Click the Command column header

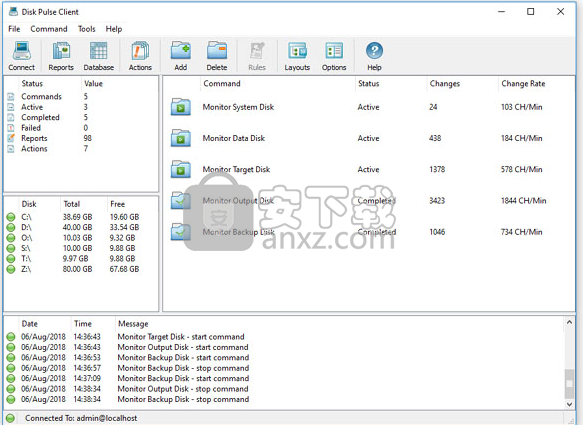click(x=278, y=84)
